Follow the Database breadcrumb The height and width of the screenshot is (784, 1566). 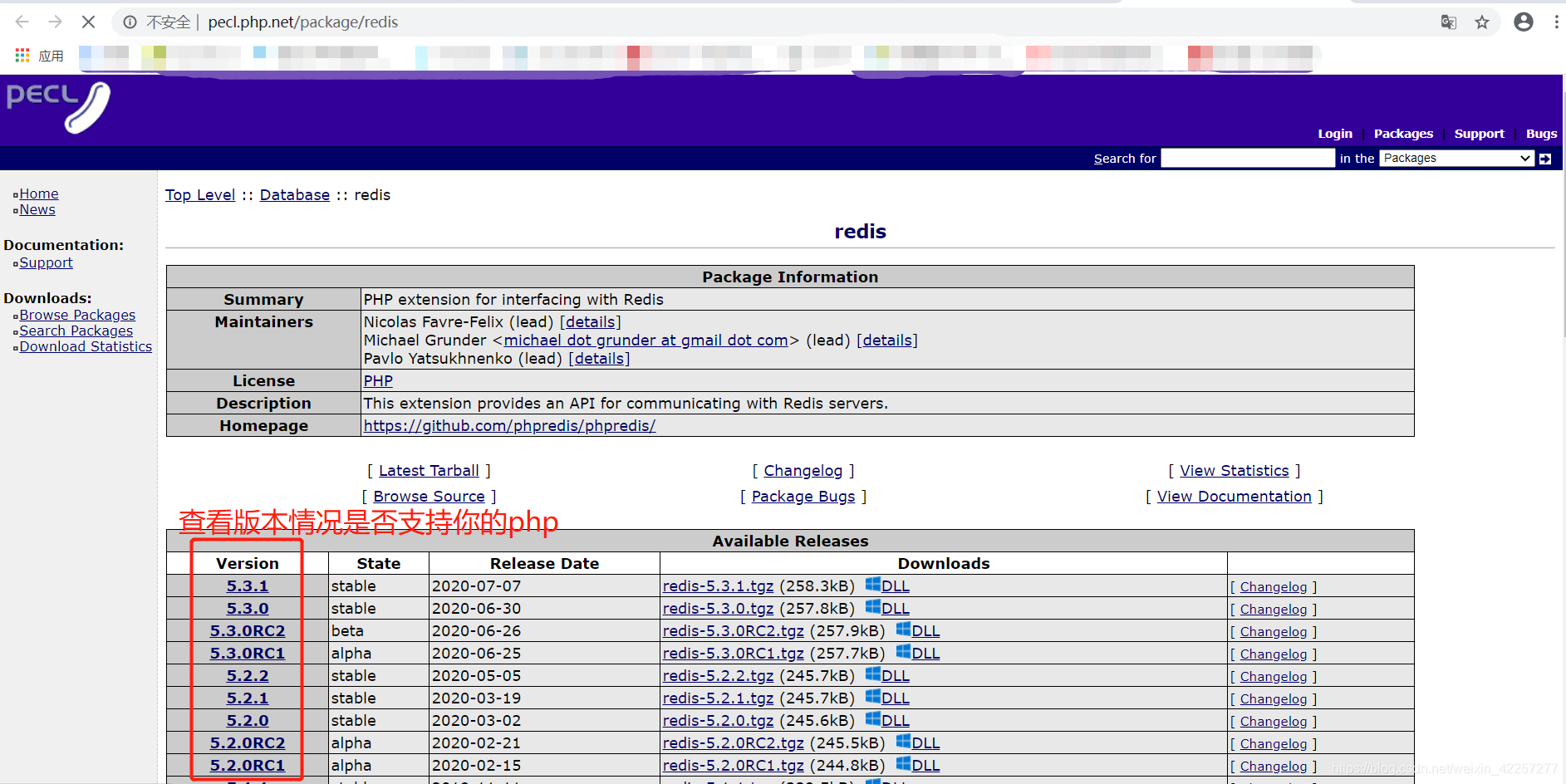tap(295, 194)
